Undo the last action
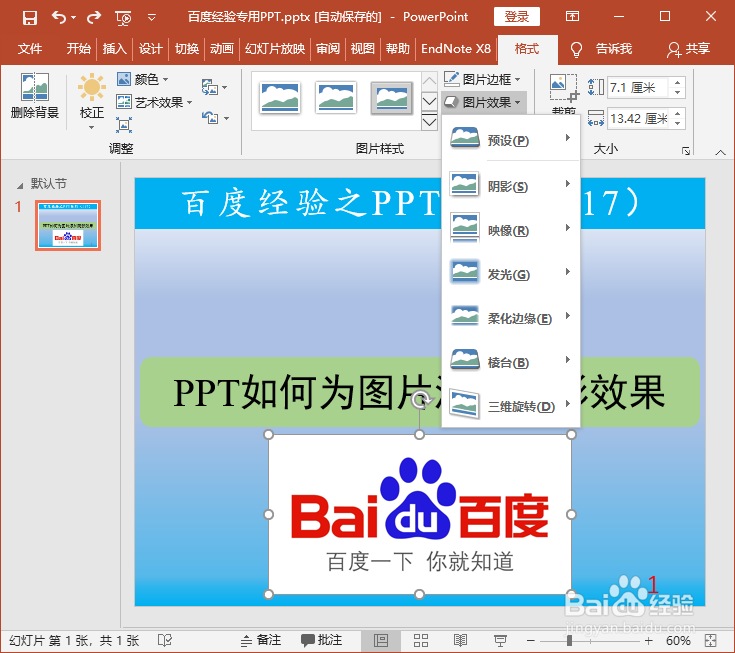The width and height of the screenshot is (735, 653). (x=59, y=18)
